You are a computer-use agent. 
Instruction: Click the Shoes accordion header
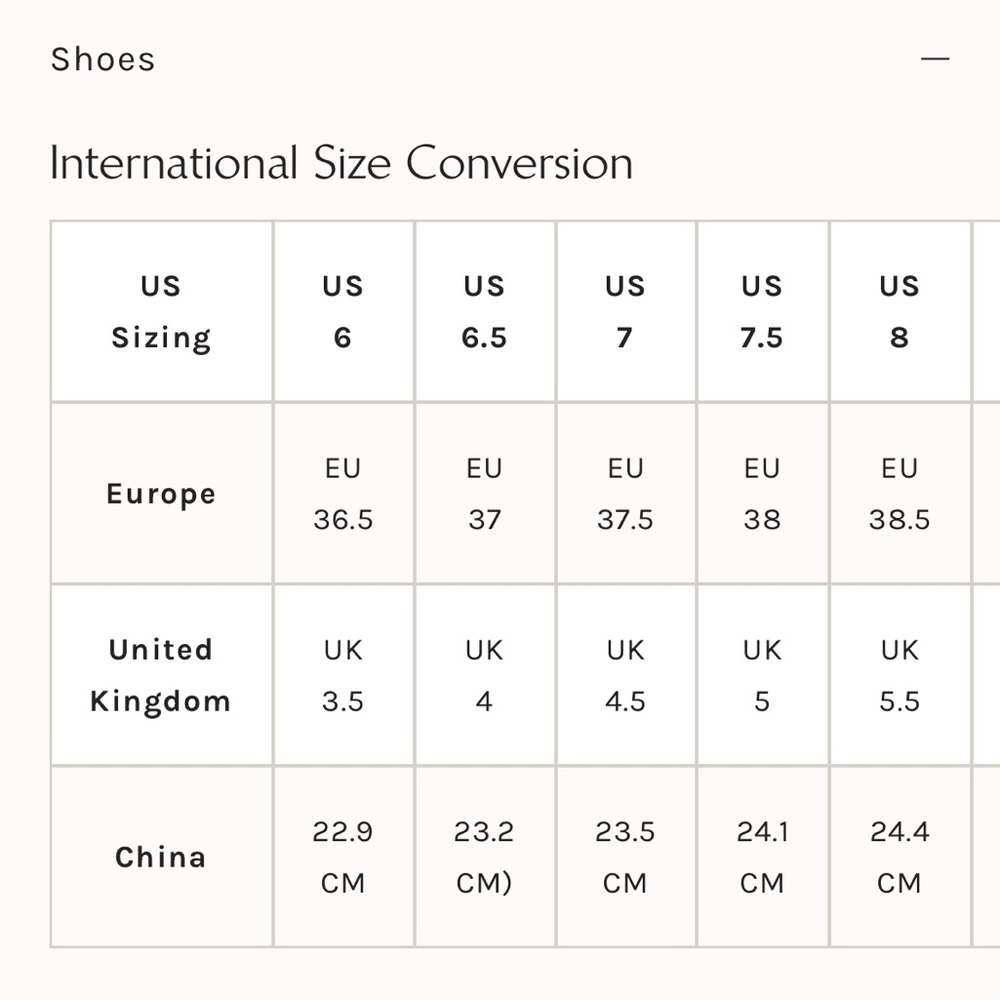pos(500,59)
